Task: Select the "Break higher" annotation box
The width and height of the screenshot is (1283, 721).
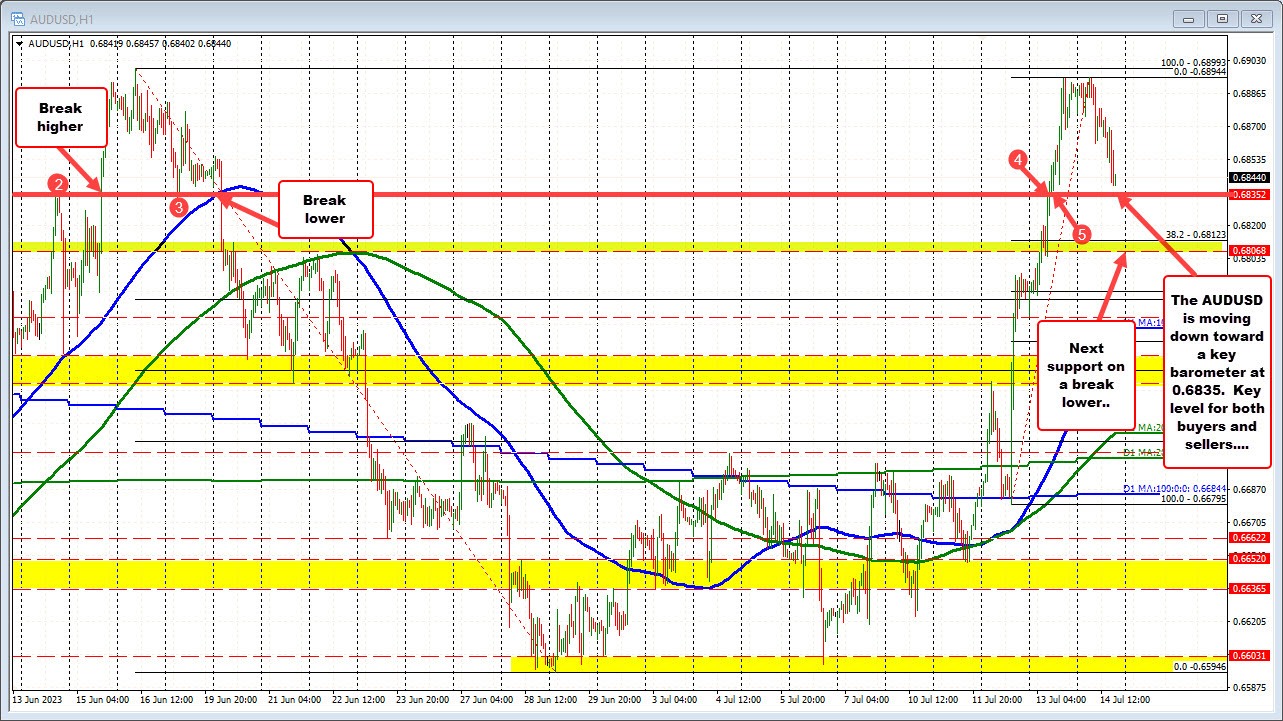Action: (x=60, y=116)
